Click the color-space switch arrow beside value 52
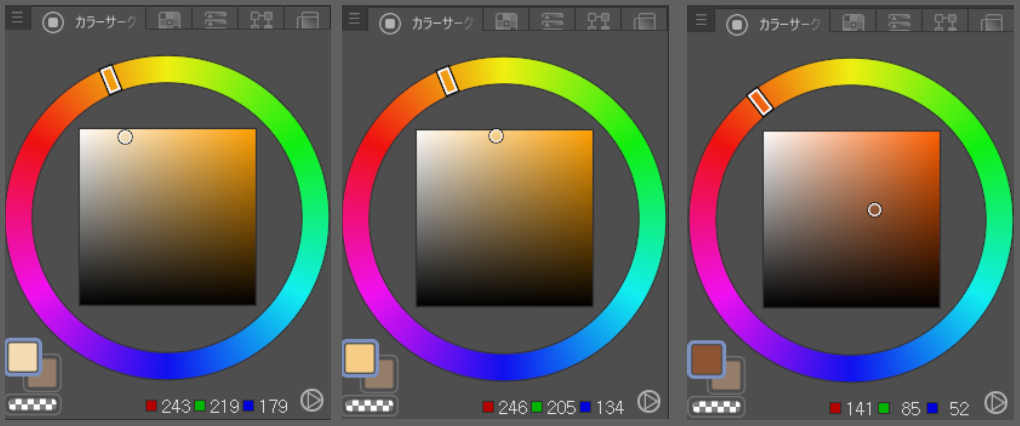 point(995,403)
